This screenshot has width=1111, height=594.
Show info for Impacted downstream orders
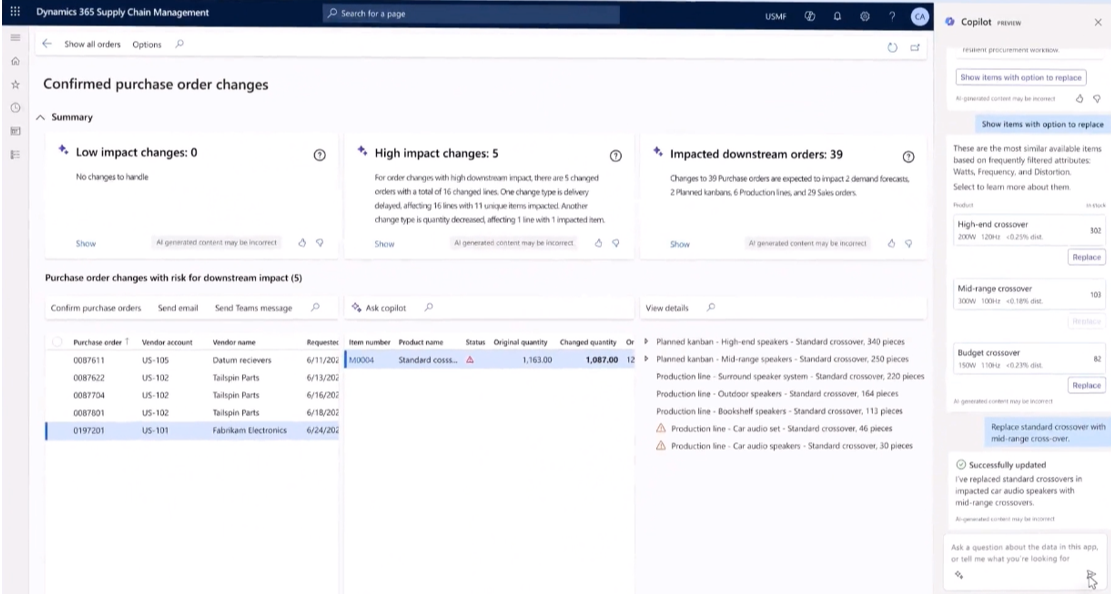(908, 156)
